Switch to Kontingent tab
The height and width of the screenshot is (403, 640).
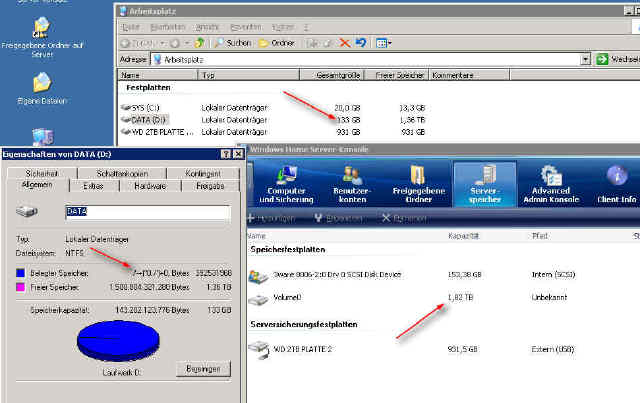tap(203, 174)
